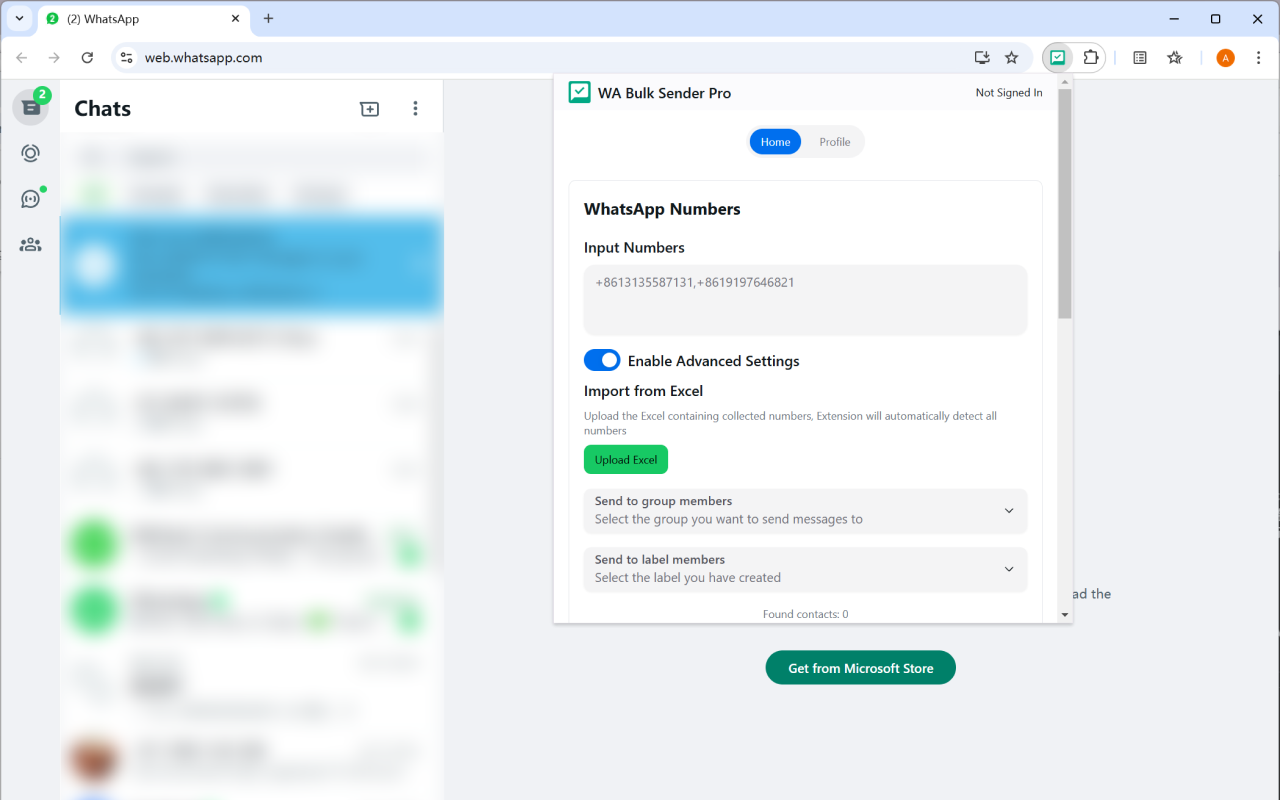Open the WhatsApp Status icon

pos(31,153)
